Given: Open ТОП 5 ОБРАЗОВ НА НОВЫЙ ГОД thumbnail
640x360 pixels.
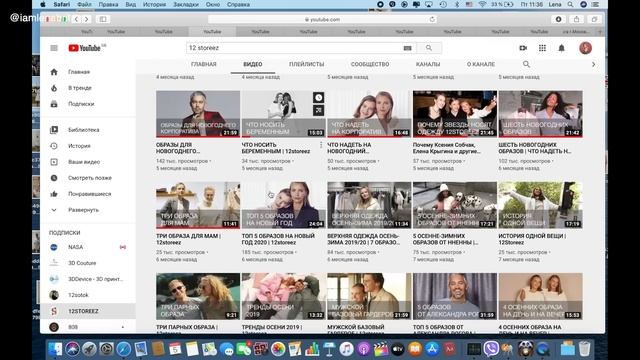Looking at the screenshot, I should (x=283, y=205).
